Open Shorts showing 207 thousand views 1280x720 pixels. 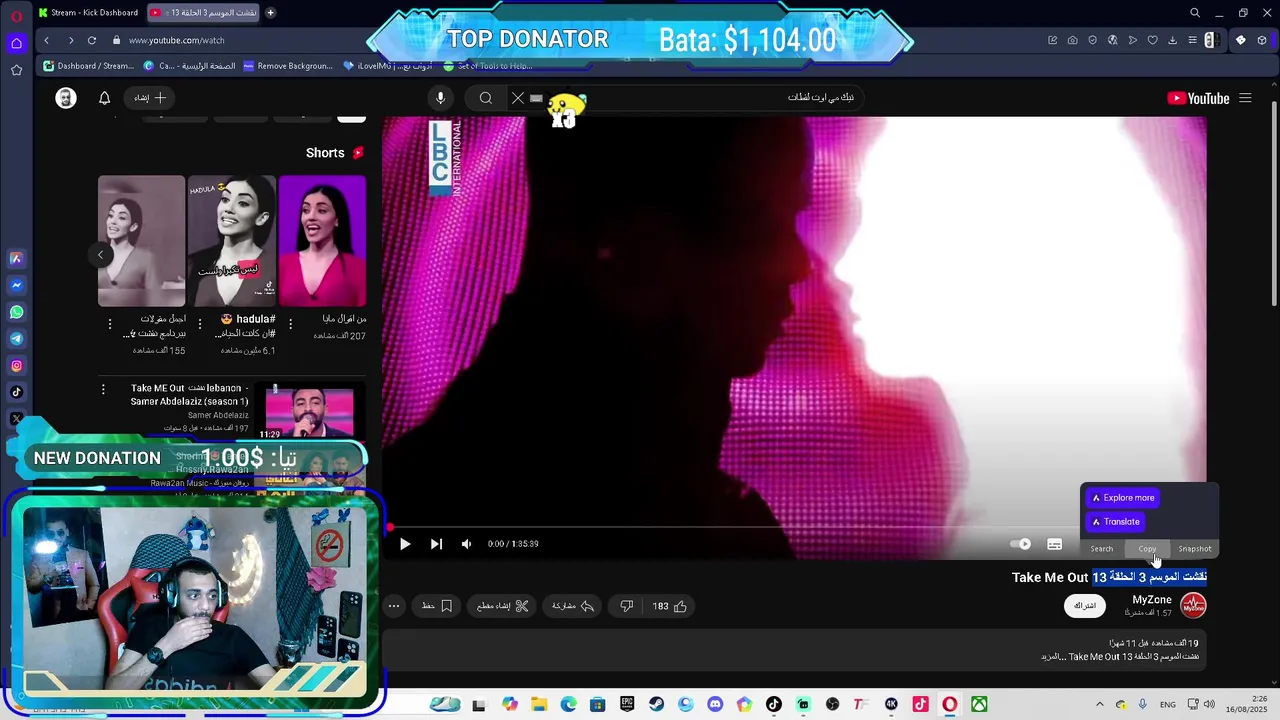322,241
